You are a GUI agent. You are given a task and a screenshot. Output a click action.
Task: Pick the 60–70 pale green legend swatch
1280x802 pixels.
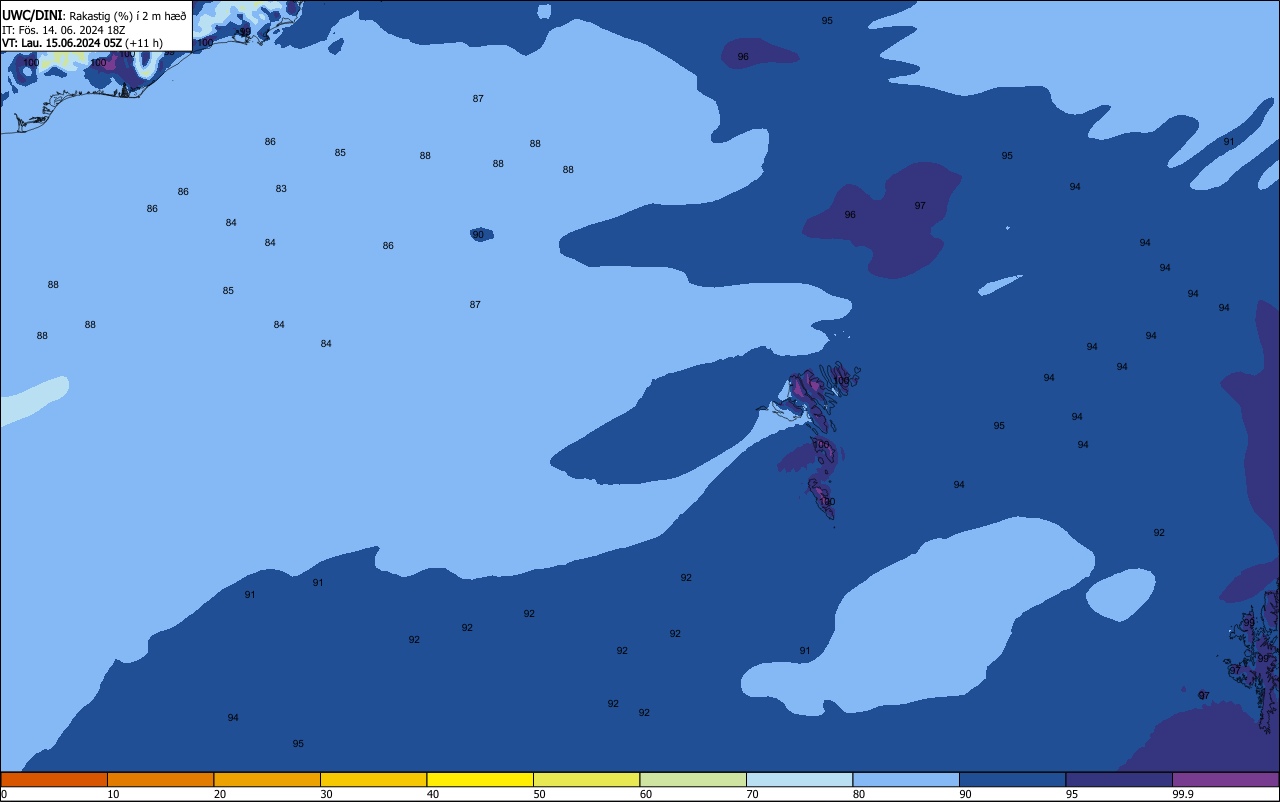coord(693,779)
